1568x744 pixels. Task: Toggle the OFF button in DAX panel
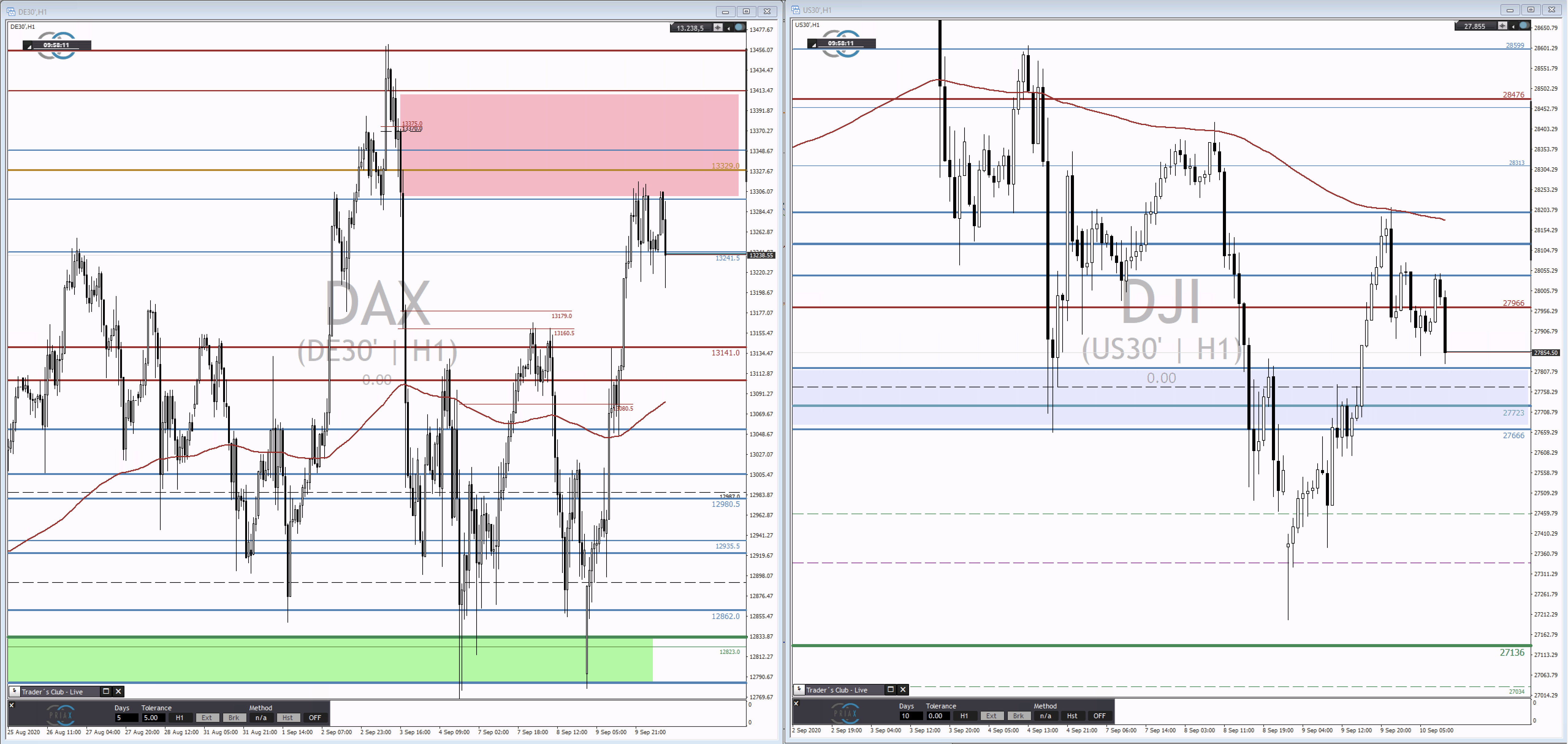[x=315, y=718]
